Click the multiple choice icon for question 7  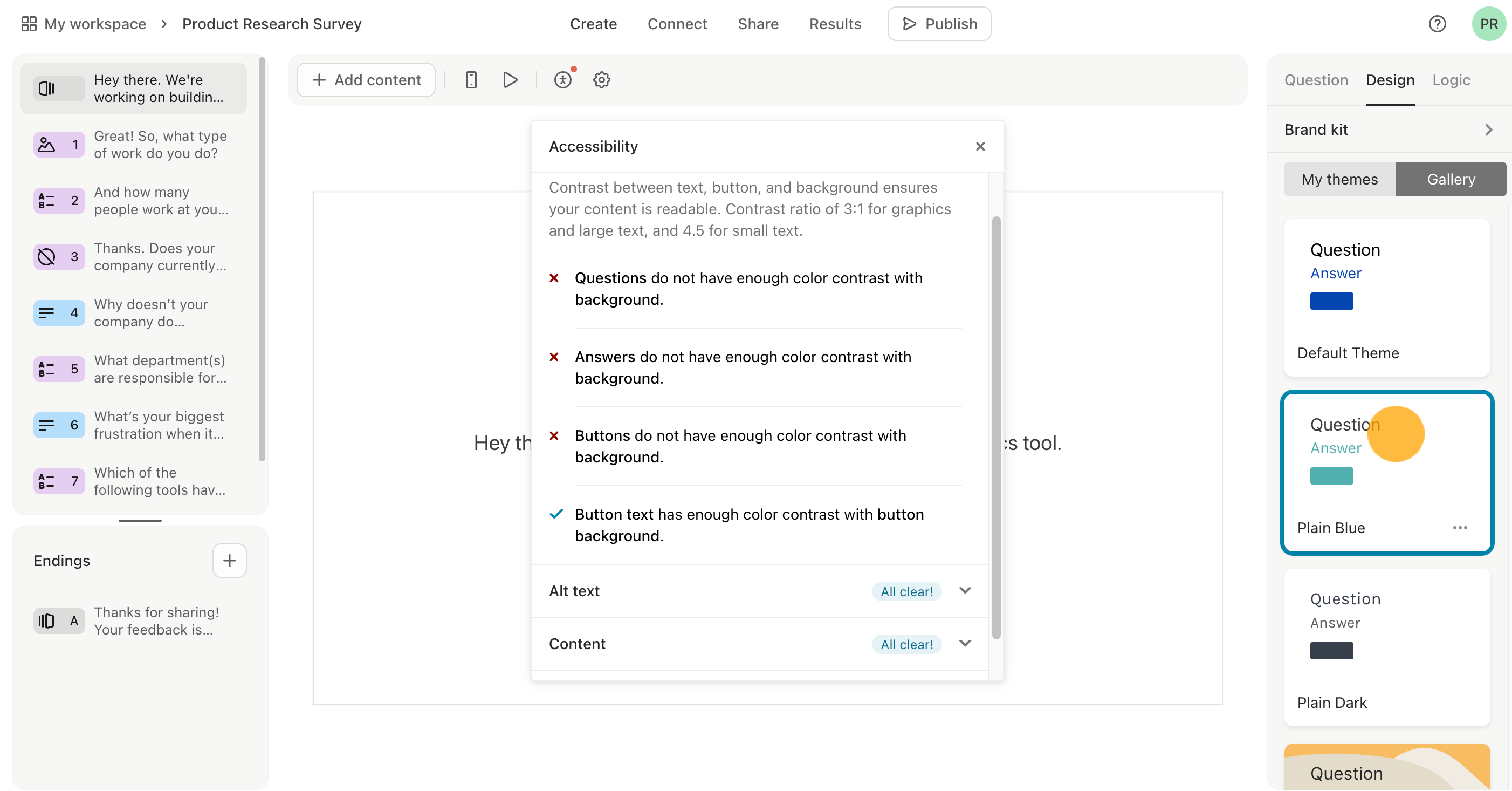click(x=46, y=481)
